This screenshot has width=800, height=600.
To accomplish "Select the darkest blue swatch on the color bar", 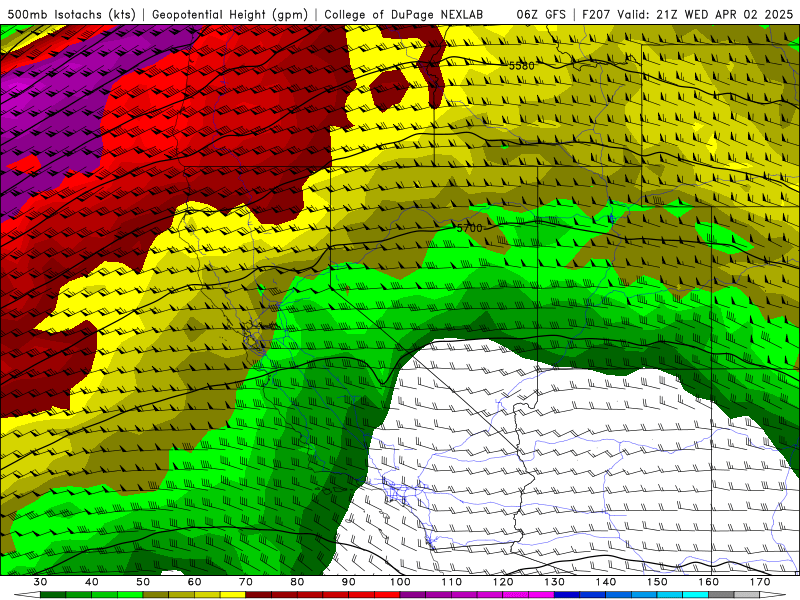I will coord(567,595).
